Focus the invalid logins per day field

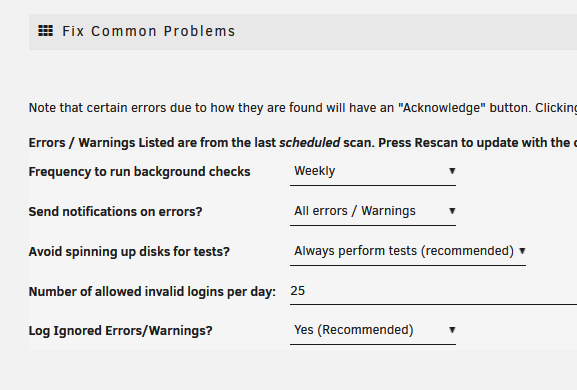(x=433, y=291)
